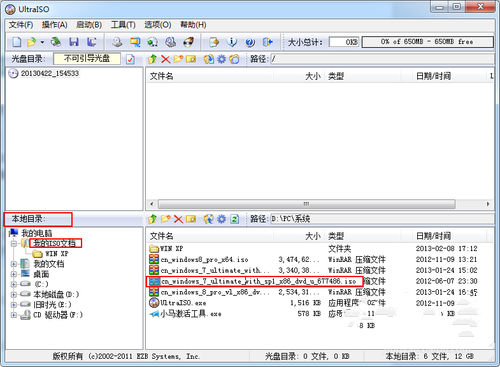Screen dimensions: 500x367
Task: Expand the CD 驱动器 (F:) node
Action: [14, 315]
